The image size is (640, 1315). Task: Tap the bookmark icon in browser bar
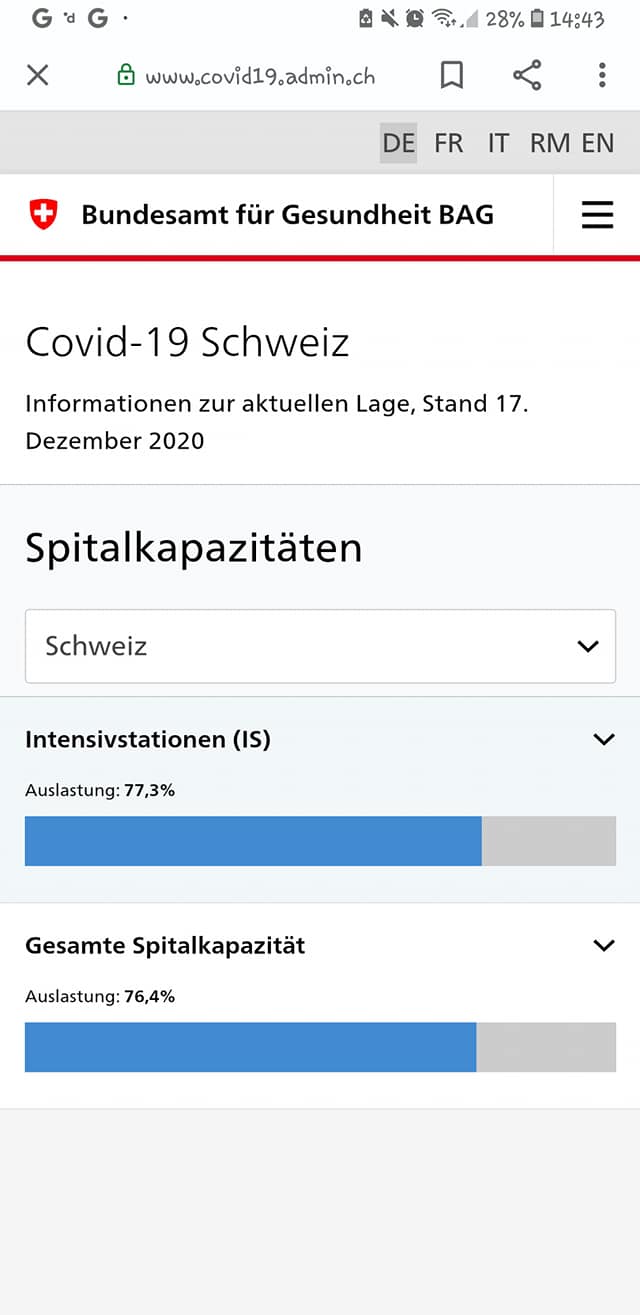pyautogui.click(x=452, y=75)
